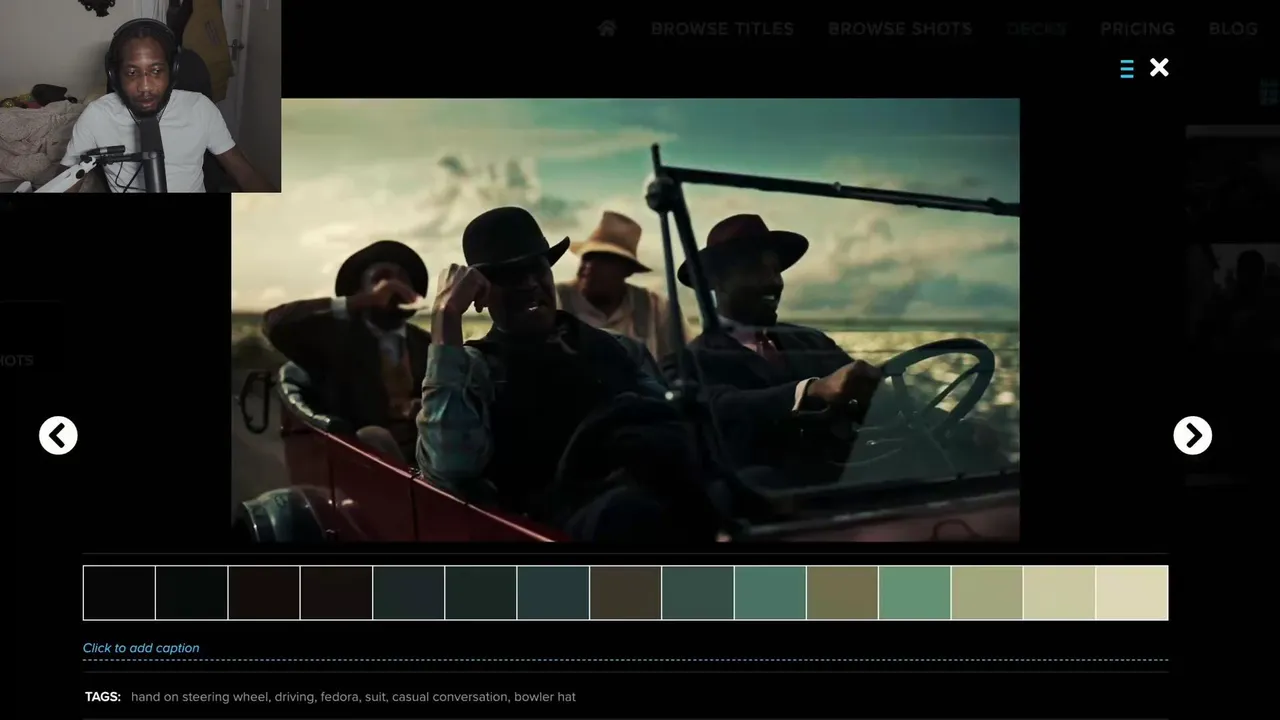Go to the next shot arrow
This screenshot has width=1280, height=720.
tap(1192, 435)
